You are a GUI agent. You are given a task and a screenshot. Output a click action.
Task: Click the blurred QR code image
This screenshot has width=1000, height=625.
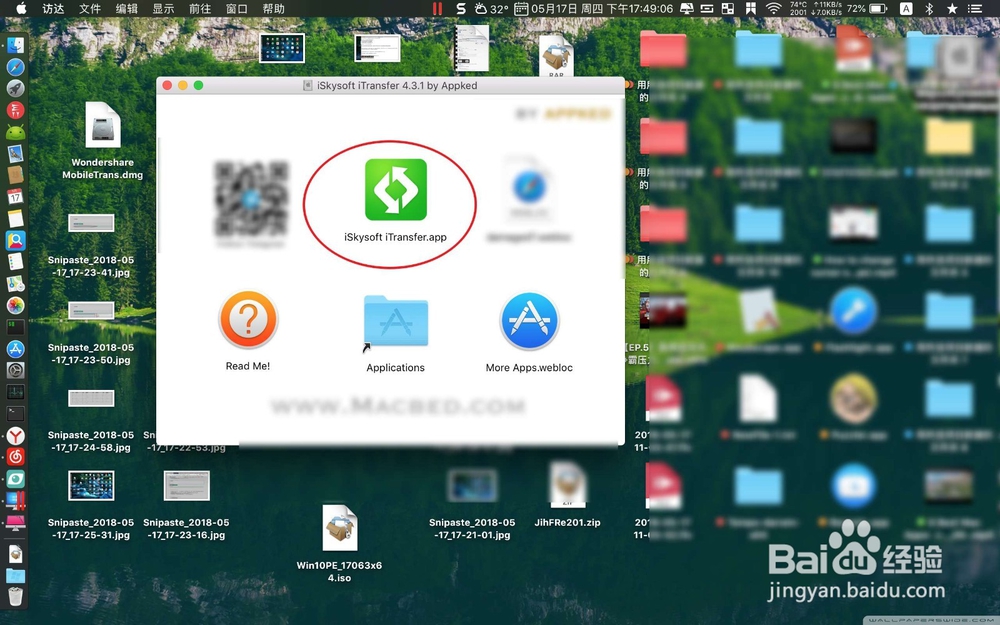point(251,198)
